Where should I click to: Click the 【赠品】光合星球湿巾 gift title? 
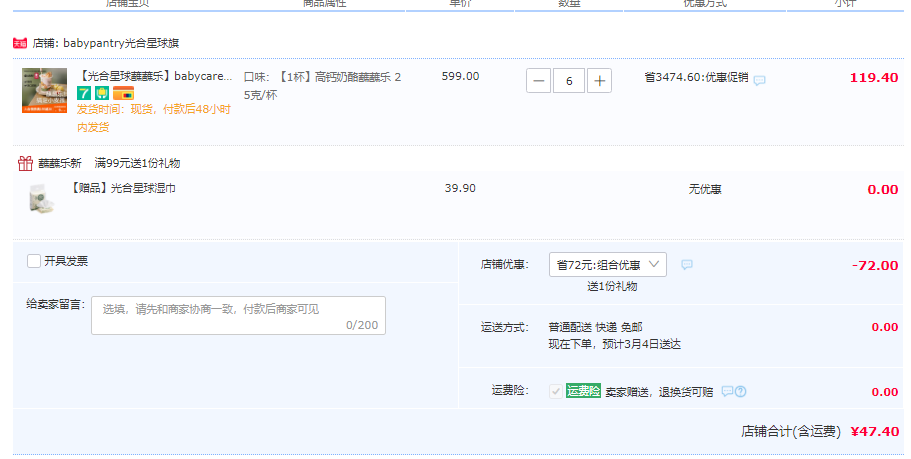click(x=122, y=188)
